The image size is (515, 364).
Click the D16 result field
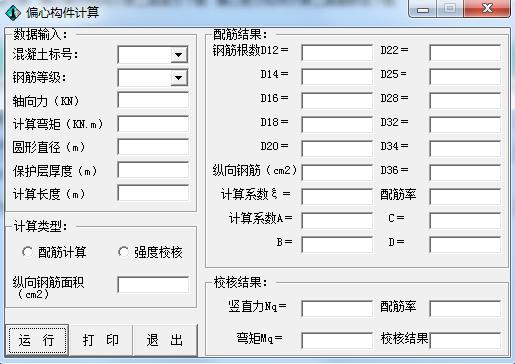337,101
